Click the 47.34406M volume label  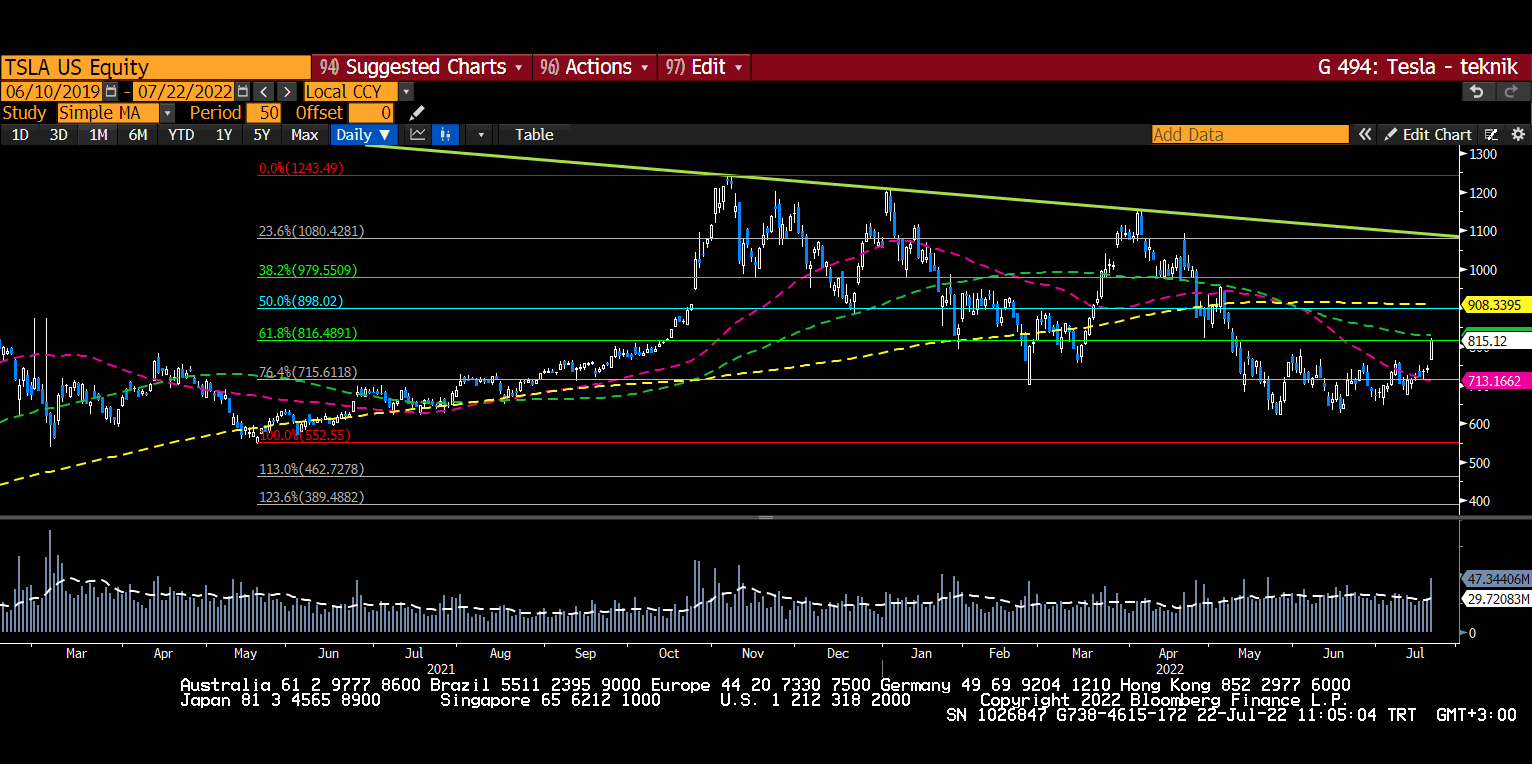click(x=1497, y=579)
